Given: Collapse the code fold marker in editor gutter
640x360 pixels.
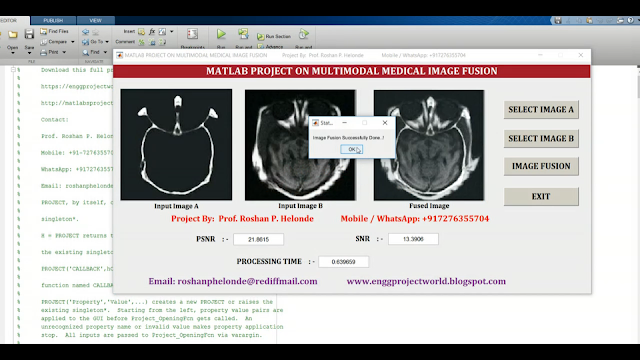Looking at the screenshot, I should pyautogui.click(x=13, y=70).
